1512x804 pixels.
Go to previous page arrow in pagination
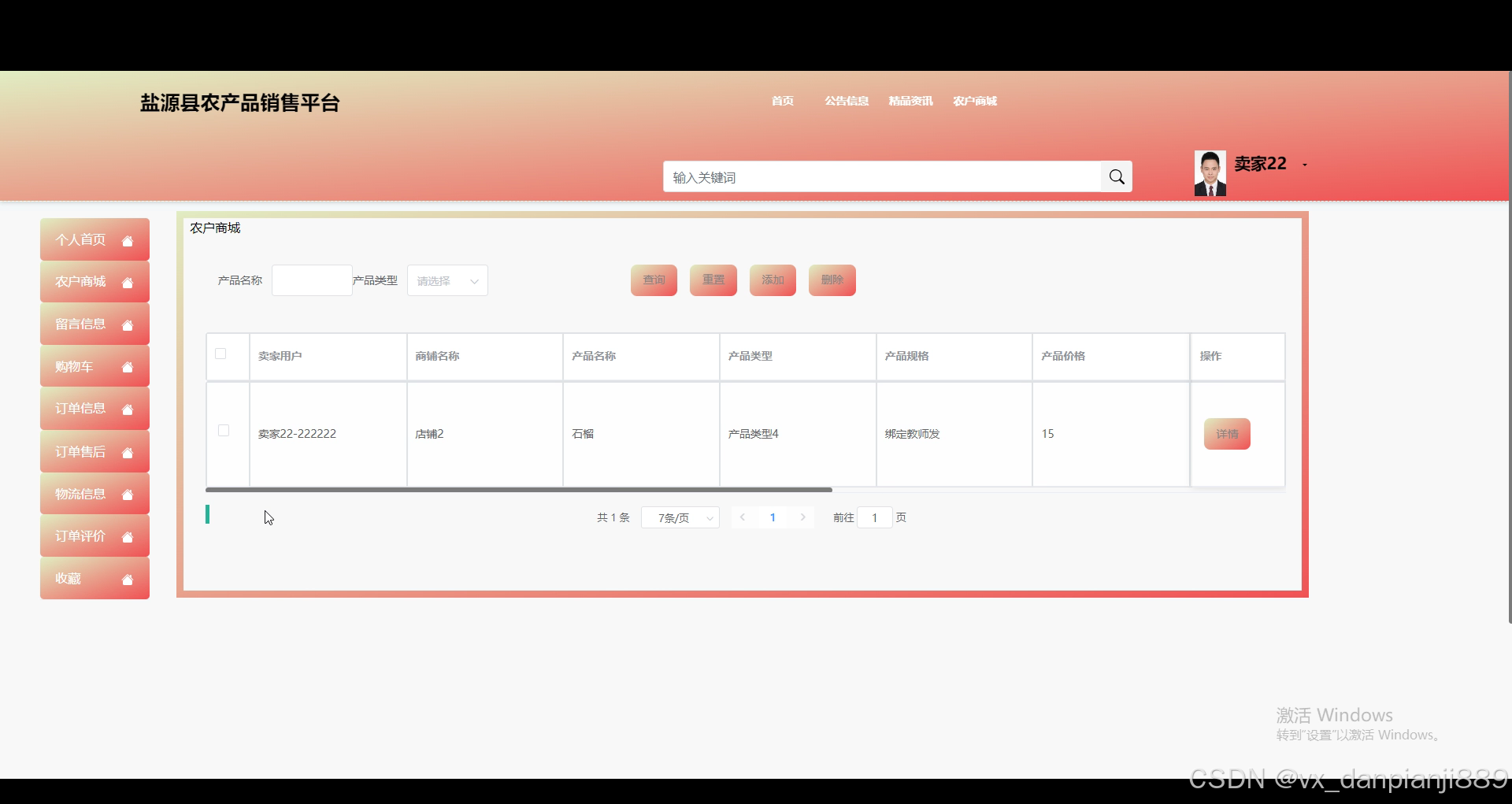[743, 517]
